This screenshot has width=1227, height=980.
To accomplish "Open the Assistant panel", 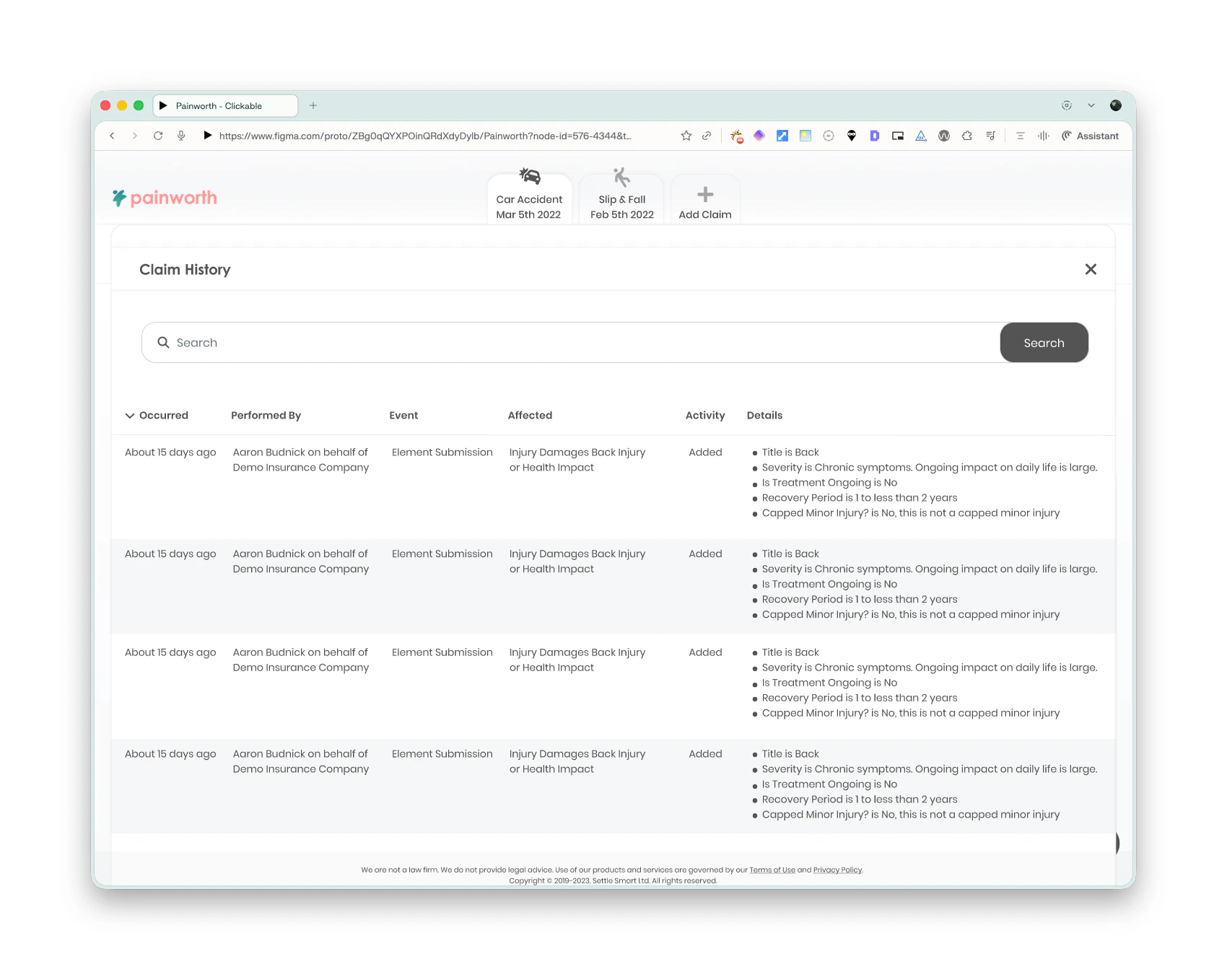I will [1090, 136].
